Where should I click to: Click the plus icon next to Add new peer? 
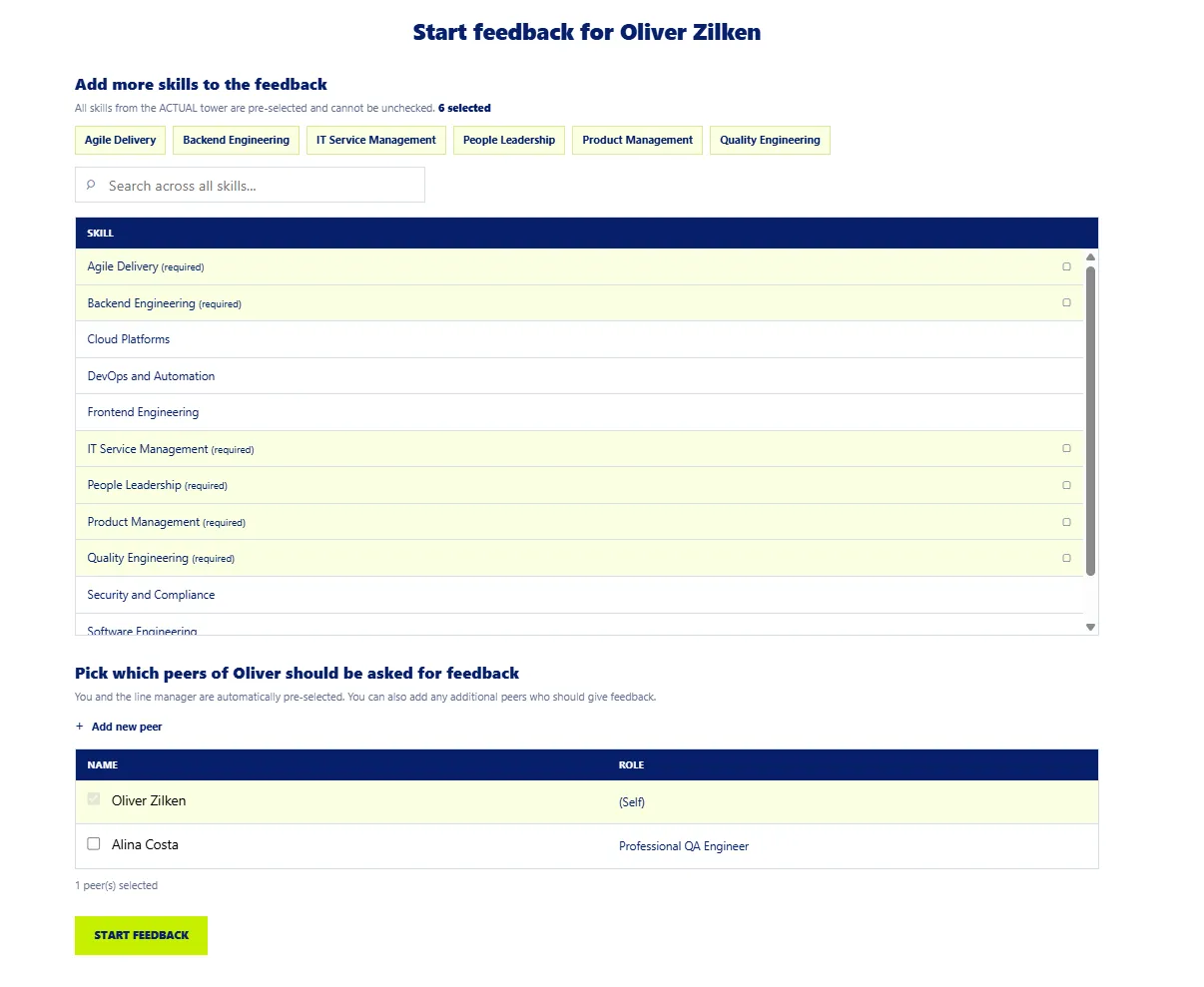(80, 727)
